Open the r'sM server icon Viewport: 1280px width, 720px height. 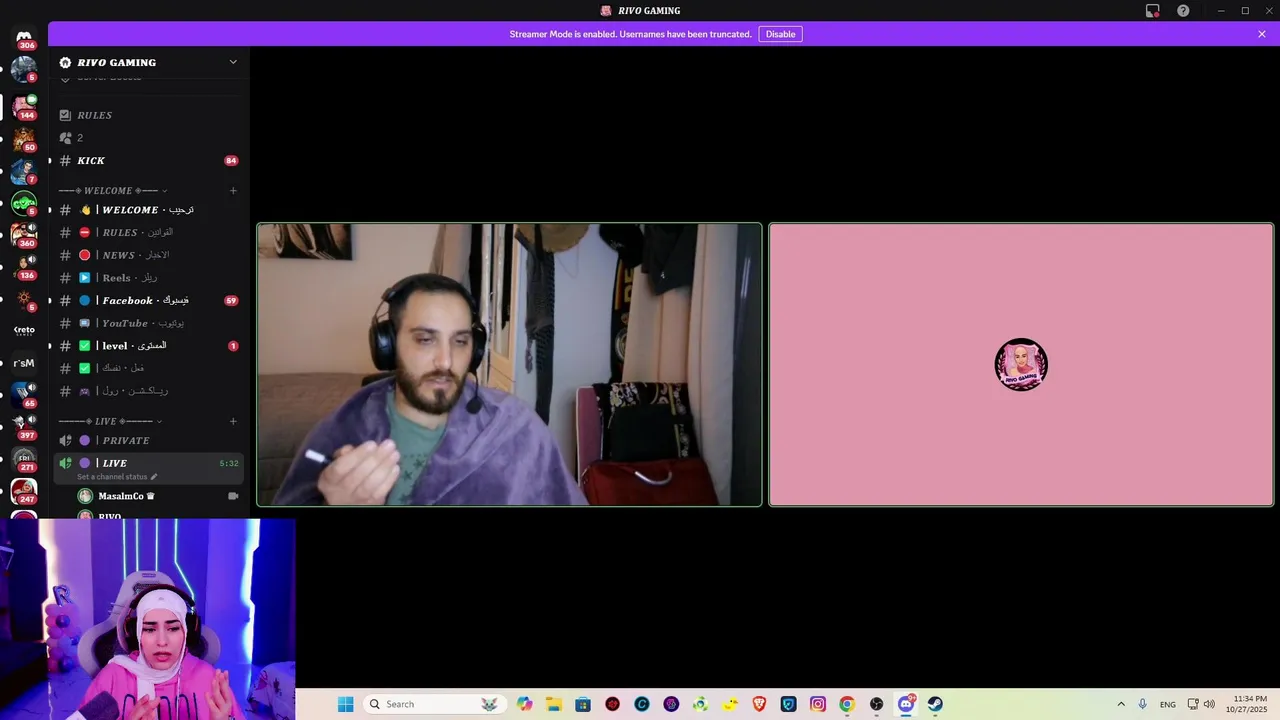click(24, 363)
